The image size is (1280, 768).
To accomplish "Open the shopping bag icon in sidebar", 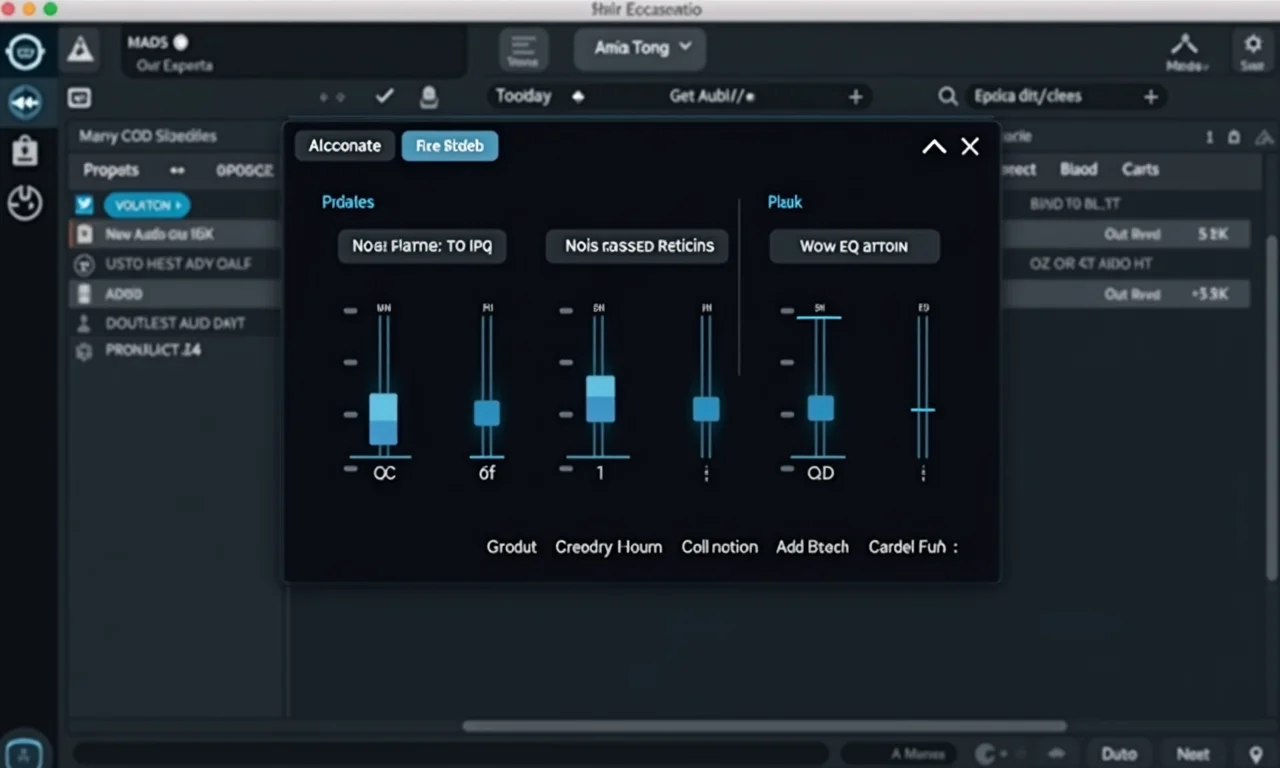I will coord(27,152).
